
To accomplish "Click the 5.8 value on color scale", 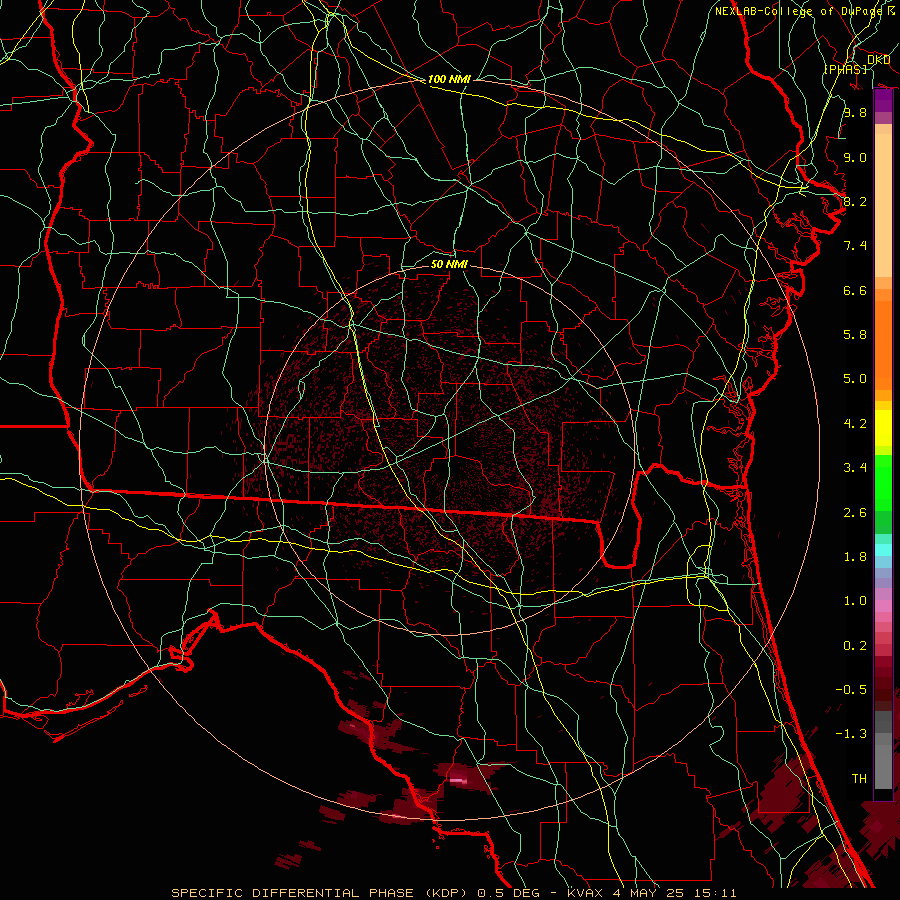I will [x=855, y=335].
